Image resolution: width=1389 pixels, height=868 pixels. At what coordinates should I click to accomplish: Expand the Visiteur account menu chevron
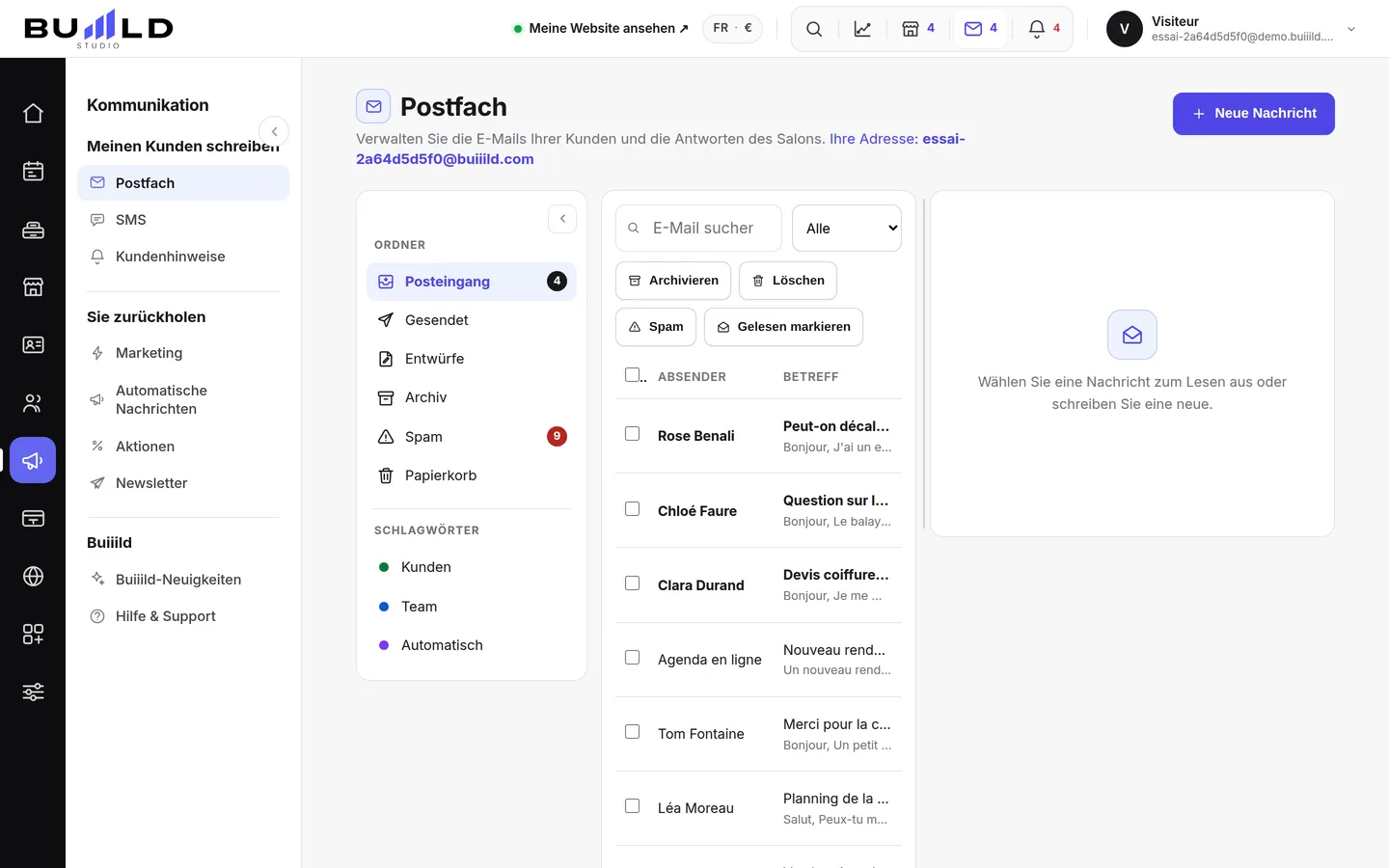click(x=1351, y=29)
